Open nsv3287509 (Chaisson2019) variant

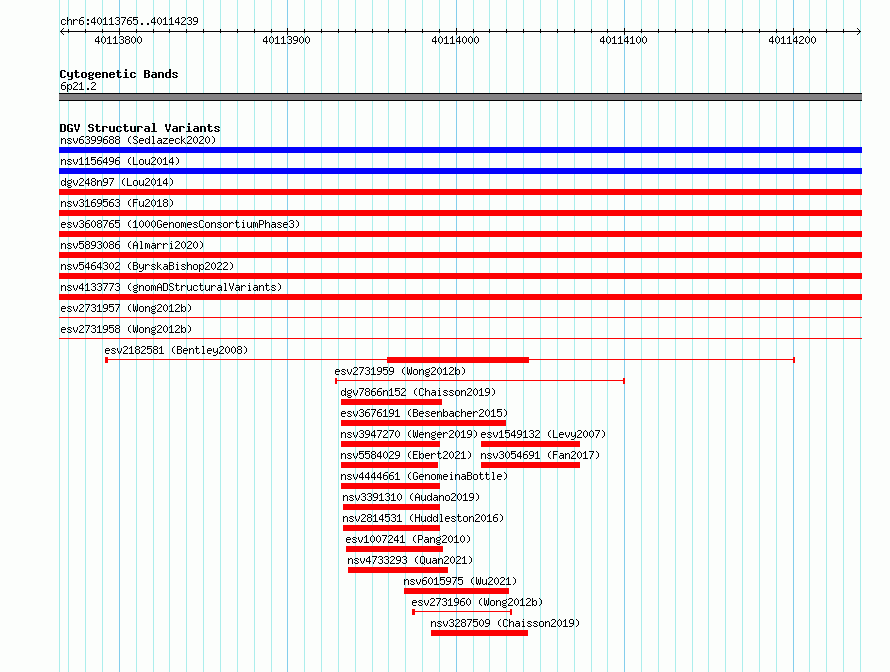click(x=505, y=623)
